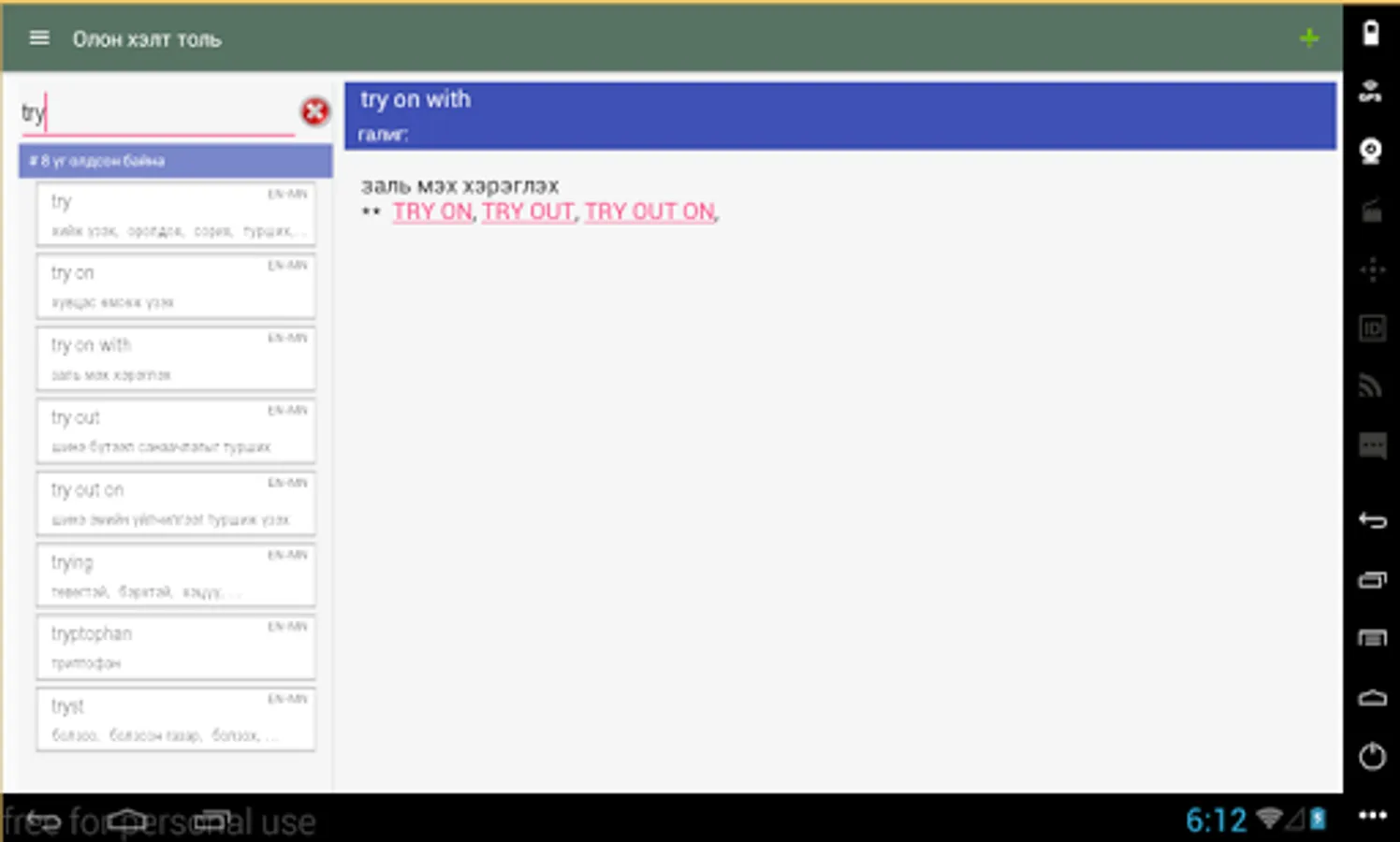Open the emulator network signal widget
Image resolution: width=1400 pixels, height=842 pixels.
point(1372,385)
